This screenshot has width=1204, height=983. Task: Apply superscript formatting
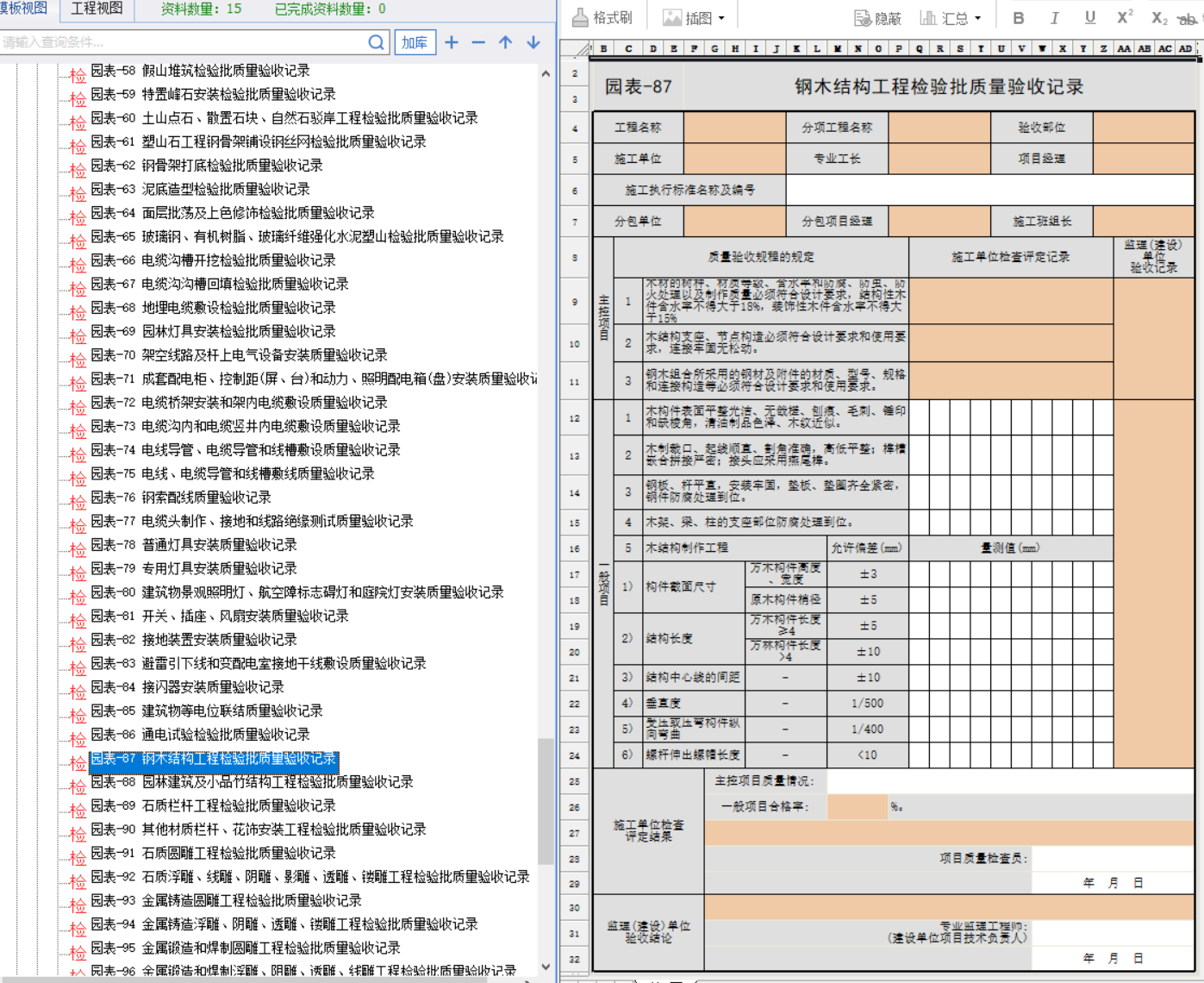click(1125, 17)
